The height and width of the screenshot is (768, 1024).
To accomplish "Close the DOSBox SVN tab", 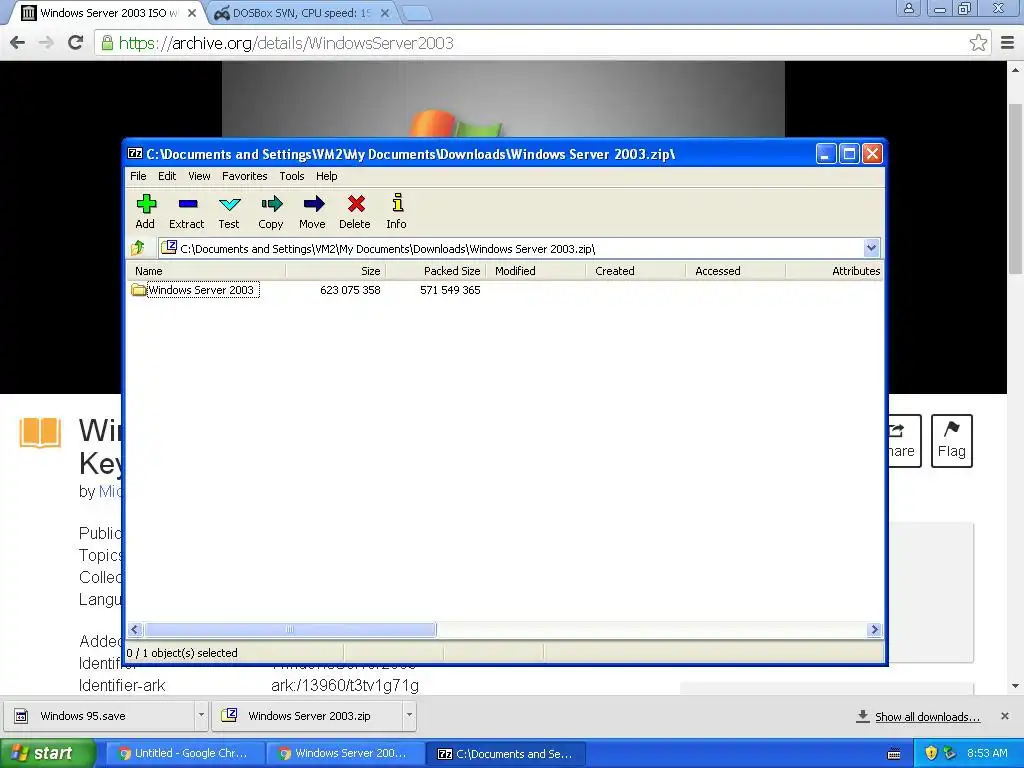I will tap(385, 13).
